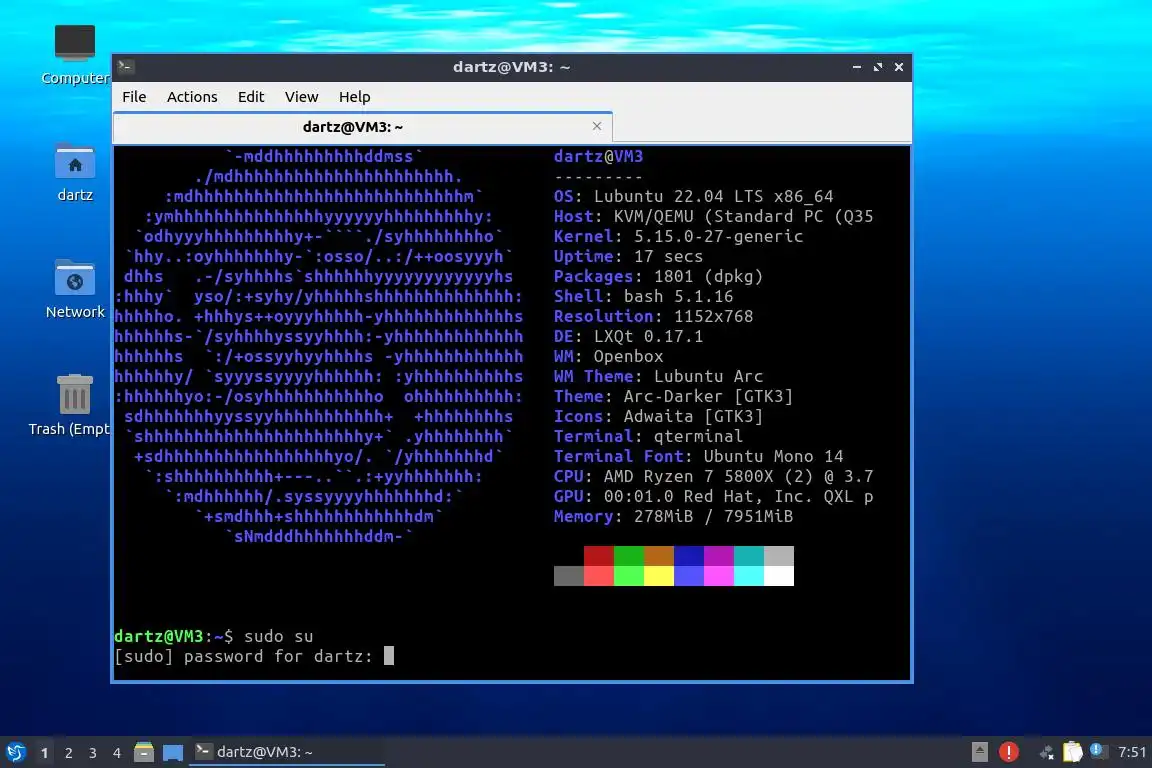Viewport: 1152px width, 768px height.
Task: Close the dartz@VM3 terminal tab
Action: (597, 126)
